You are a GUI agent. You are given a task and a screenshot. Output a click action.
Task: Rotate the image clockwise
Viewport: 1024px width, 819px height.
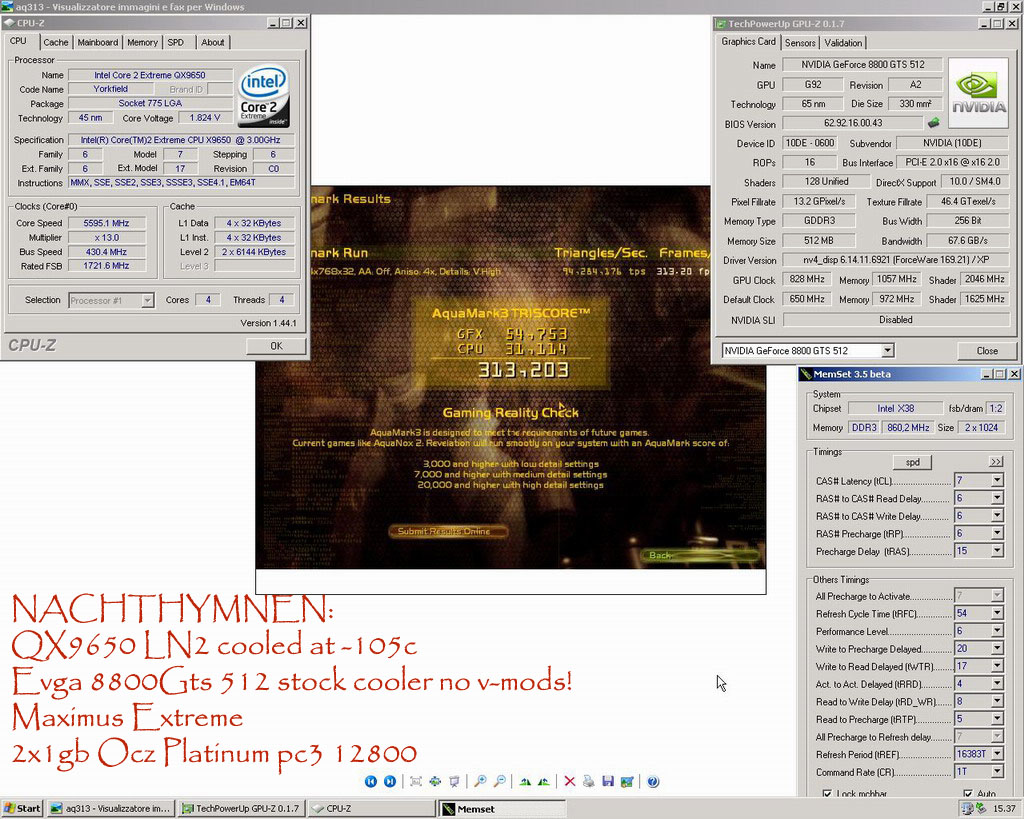[x=525, y=782]
